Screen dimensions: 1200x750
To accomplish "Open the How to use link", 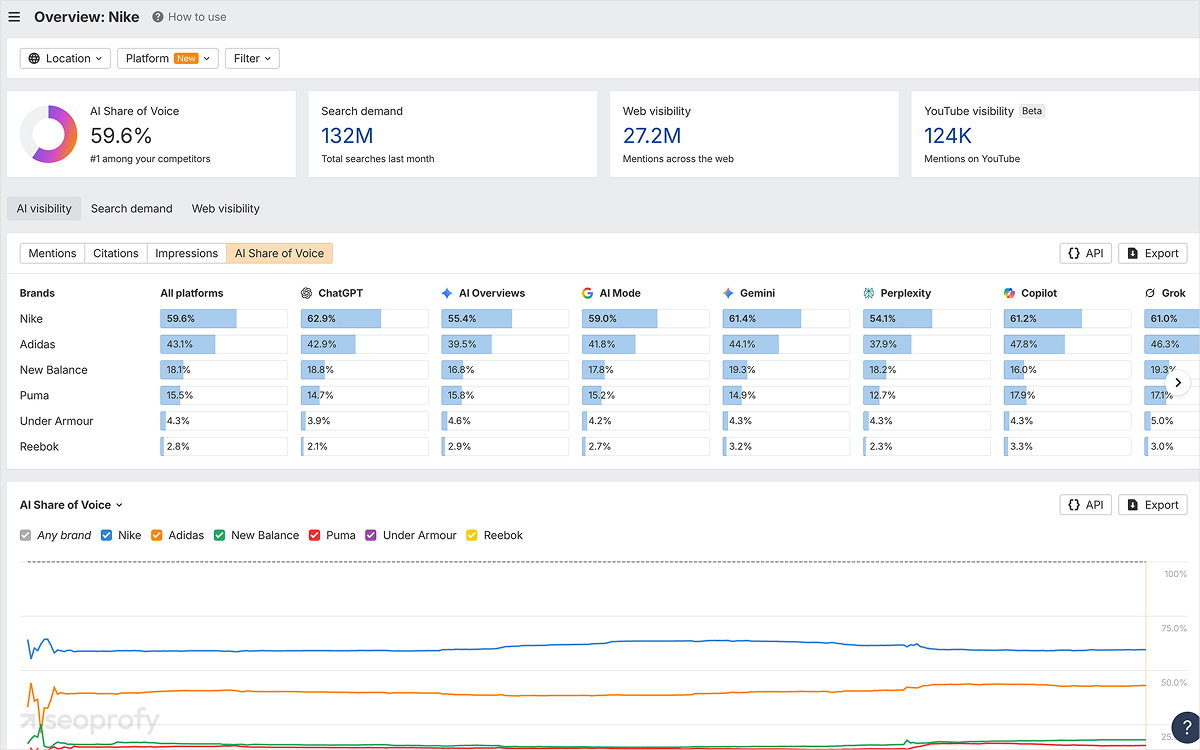I will pyautogui.click(x=197, y=17).
